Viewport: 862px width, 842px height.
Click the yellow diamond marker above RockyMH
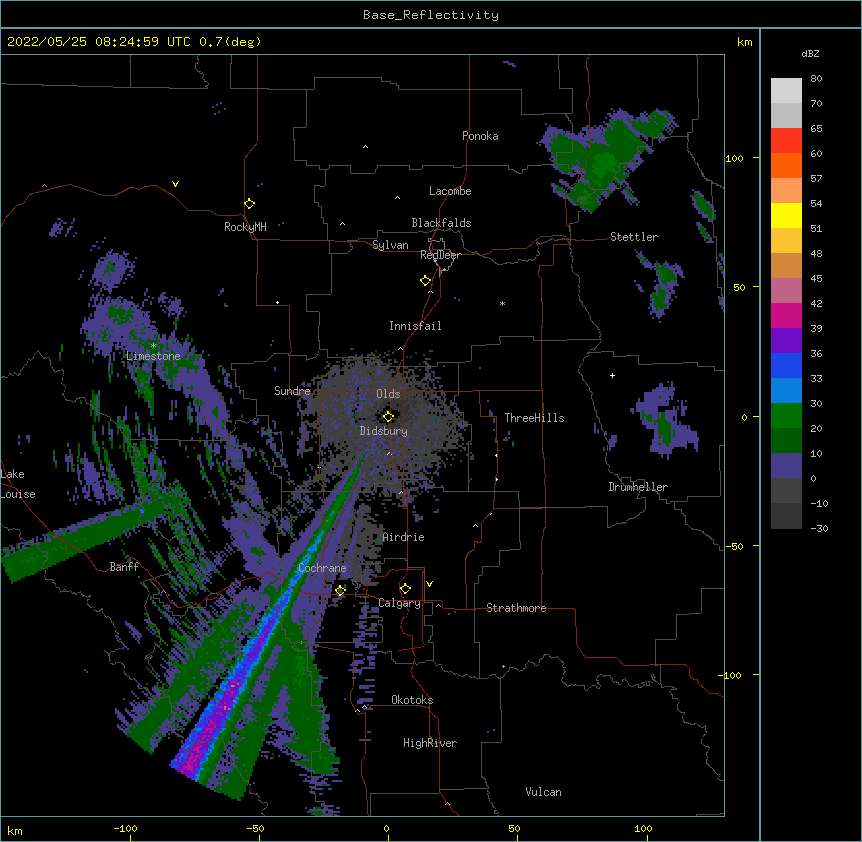(249, 204)
